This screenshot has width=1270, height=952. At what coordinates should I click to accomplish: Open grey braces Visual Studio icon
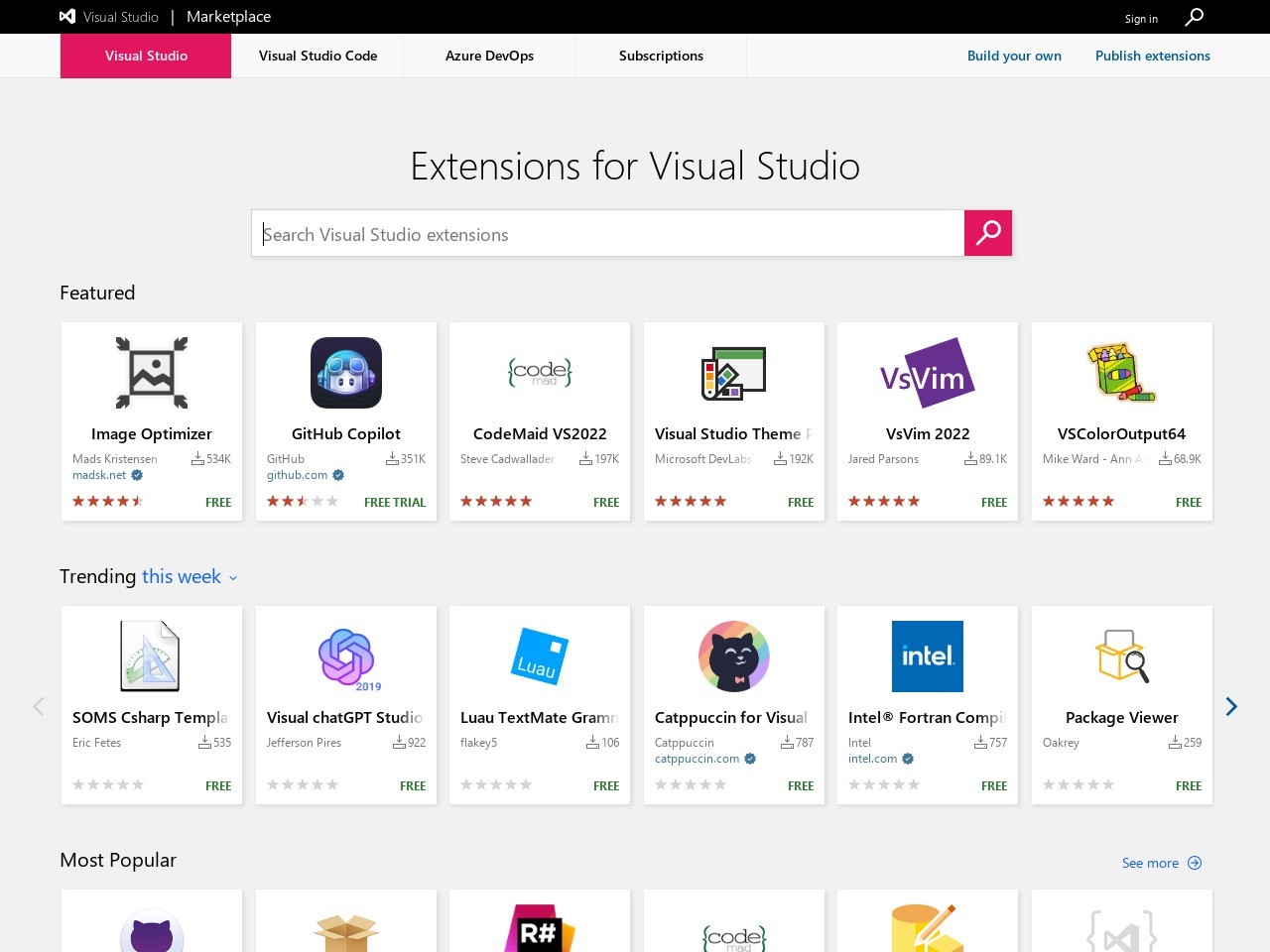1122,931
